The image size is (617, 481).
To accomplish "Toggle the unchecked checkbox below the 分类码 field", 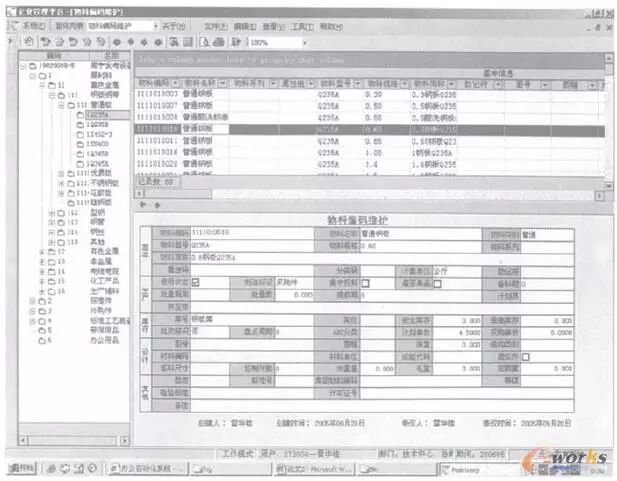I will pos(365,283).
